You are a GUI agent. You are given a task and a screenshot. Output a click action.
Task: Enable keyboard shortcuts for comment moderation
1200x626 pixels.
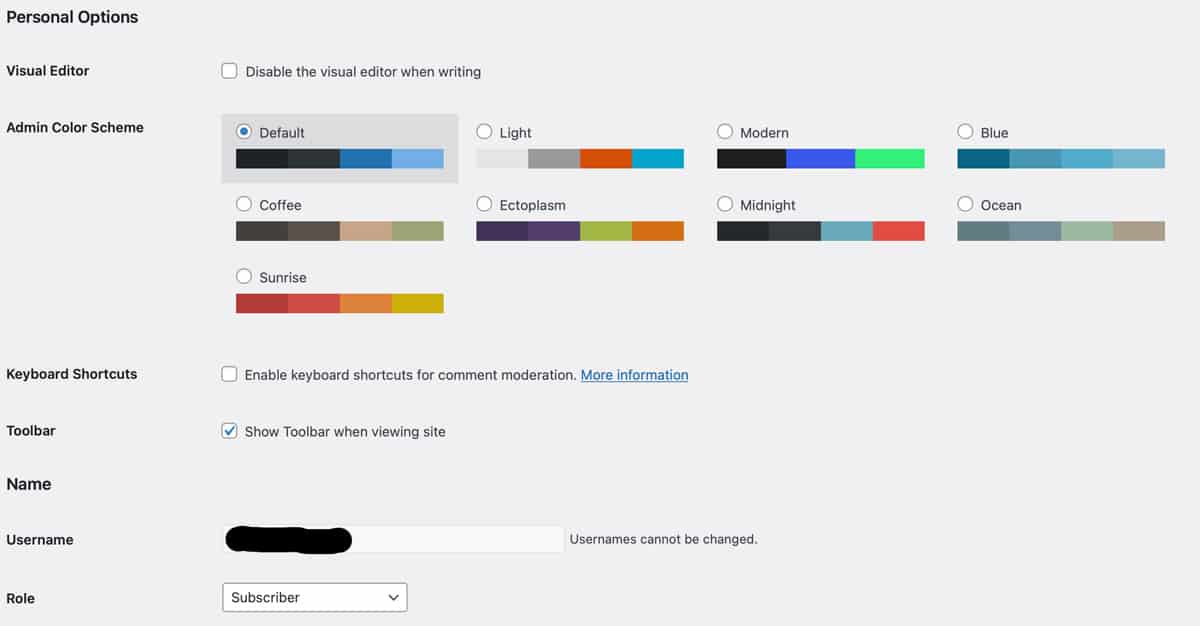click(x=229, y=374)
